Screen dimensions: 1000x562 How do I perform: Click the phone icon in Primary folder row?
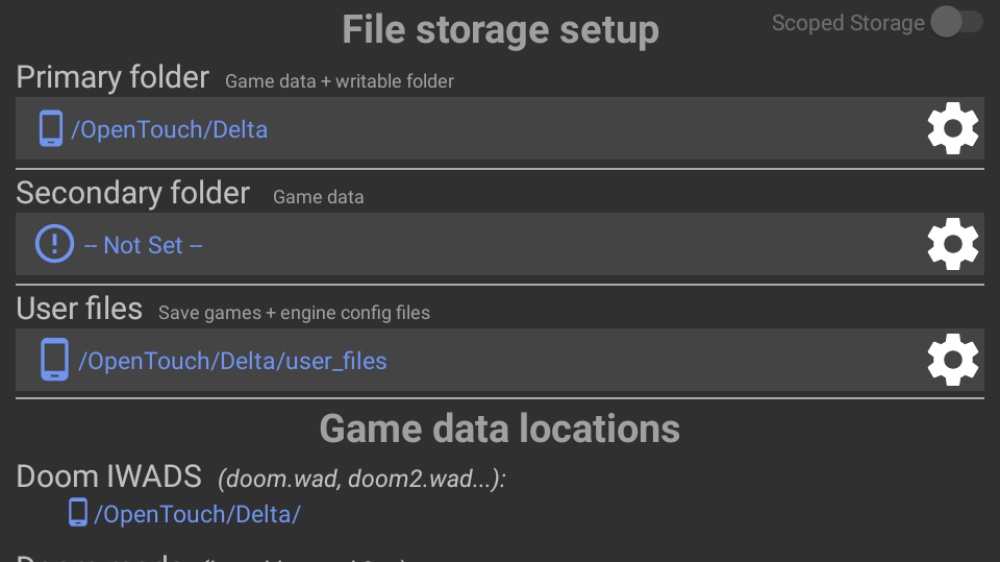click(x=51, y=128)
